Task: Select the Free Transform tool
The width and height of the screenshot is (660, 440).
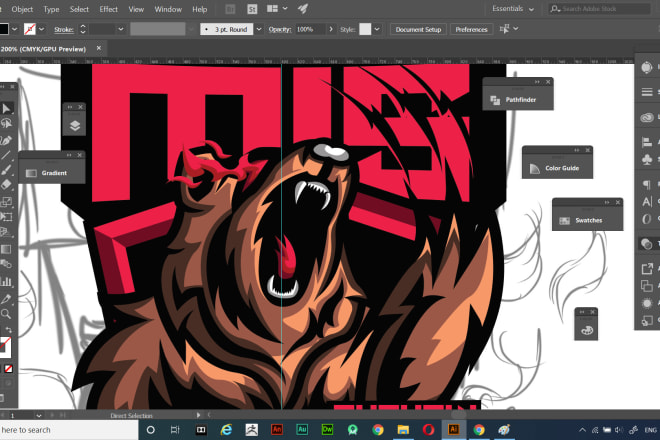Action: [x=6, y=217]
